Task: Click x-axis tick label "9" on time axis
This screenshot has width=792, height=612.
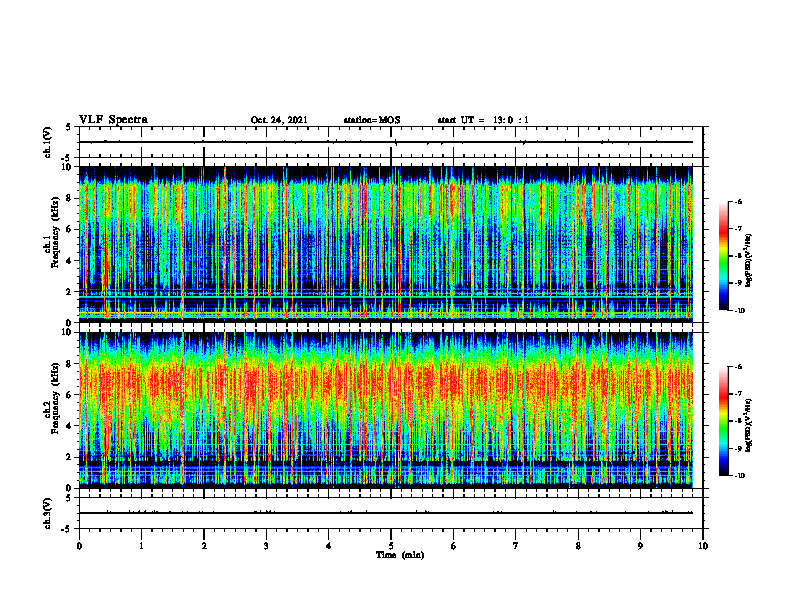Action: (x=640, y=546)
